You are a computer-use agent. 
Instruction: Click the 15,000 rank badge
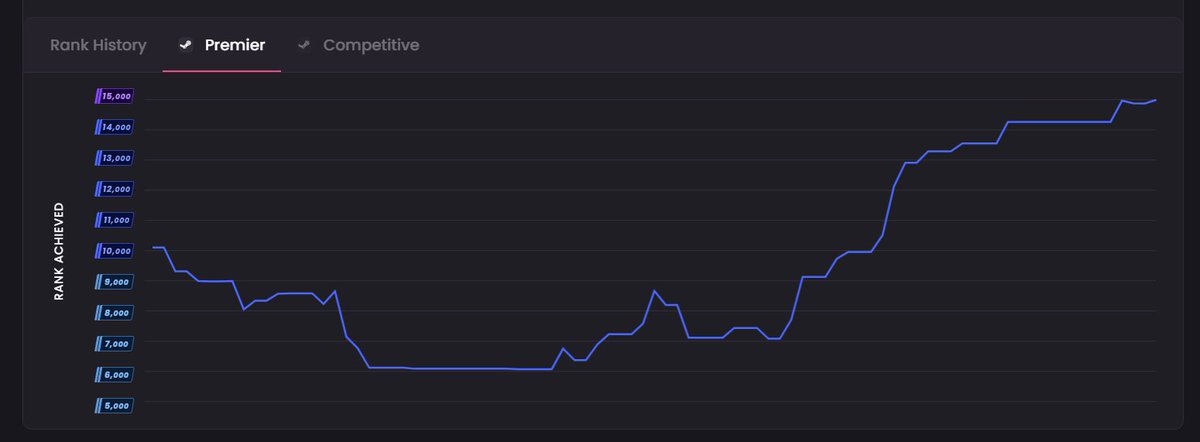pos(115,96)
